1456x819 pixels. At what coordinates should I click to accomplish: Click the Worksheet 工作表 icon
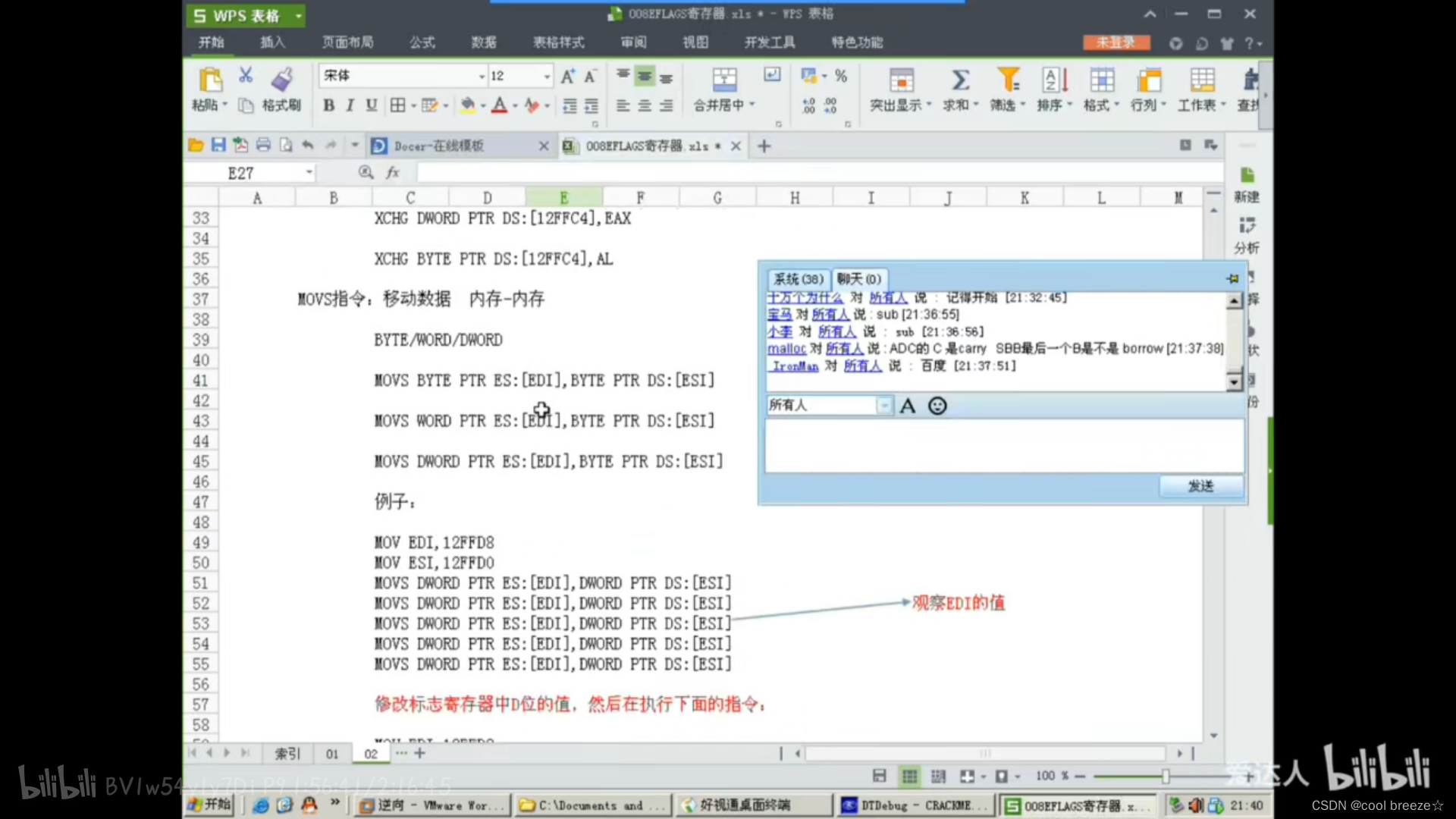[1202, 80]
